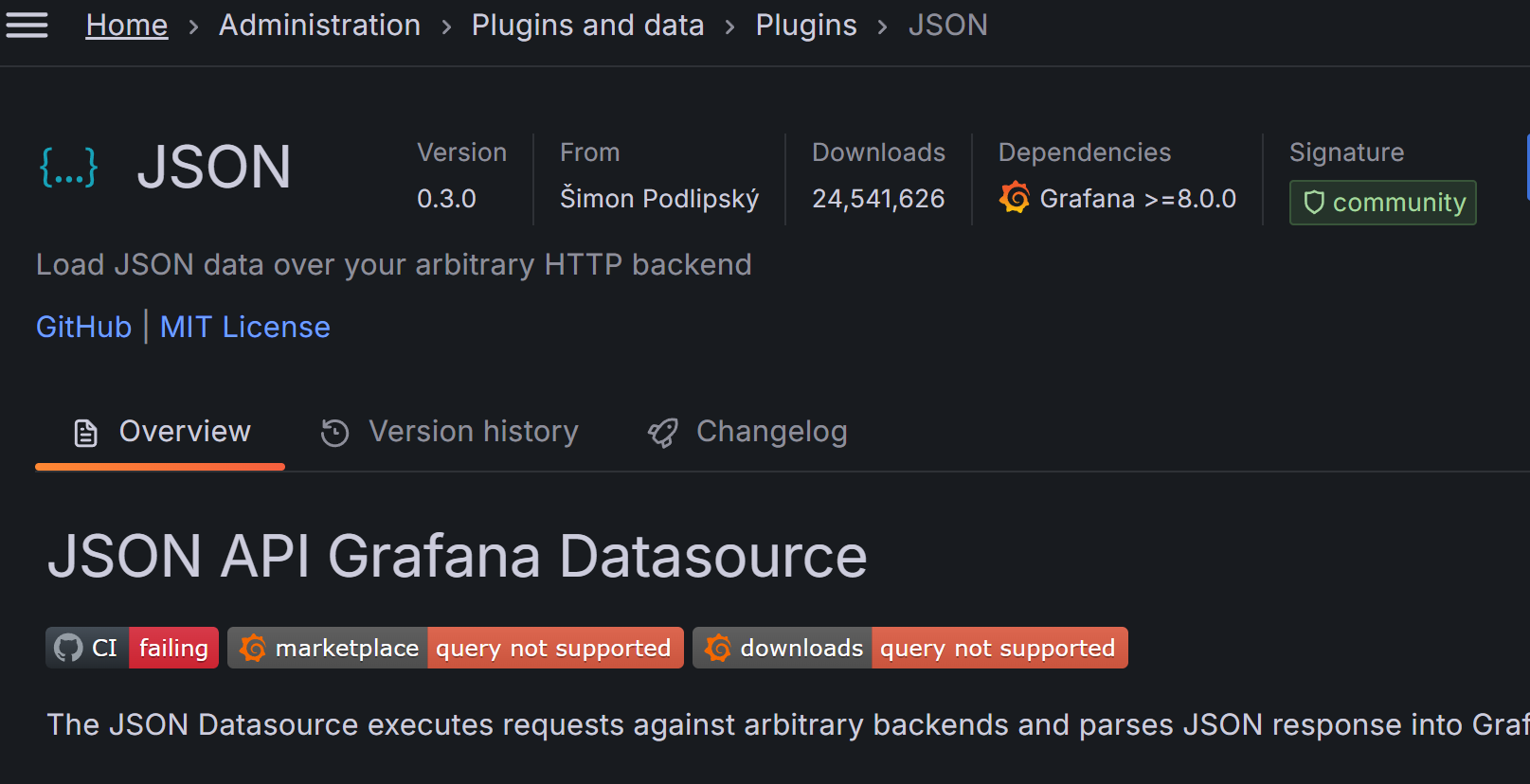The image size is (1530, 784).
Task: Switch to the Overview tab
Action: point(160,432)
